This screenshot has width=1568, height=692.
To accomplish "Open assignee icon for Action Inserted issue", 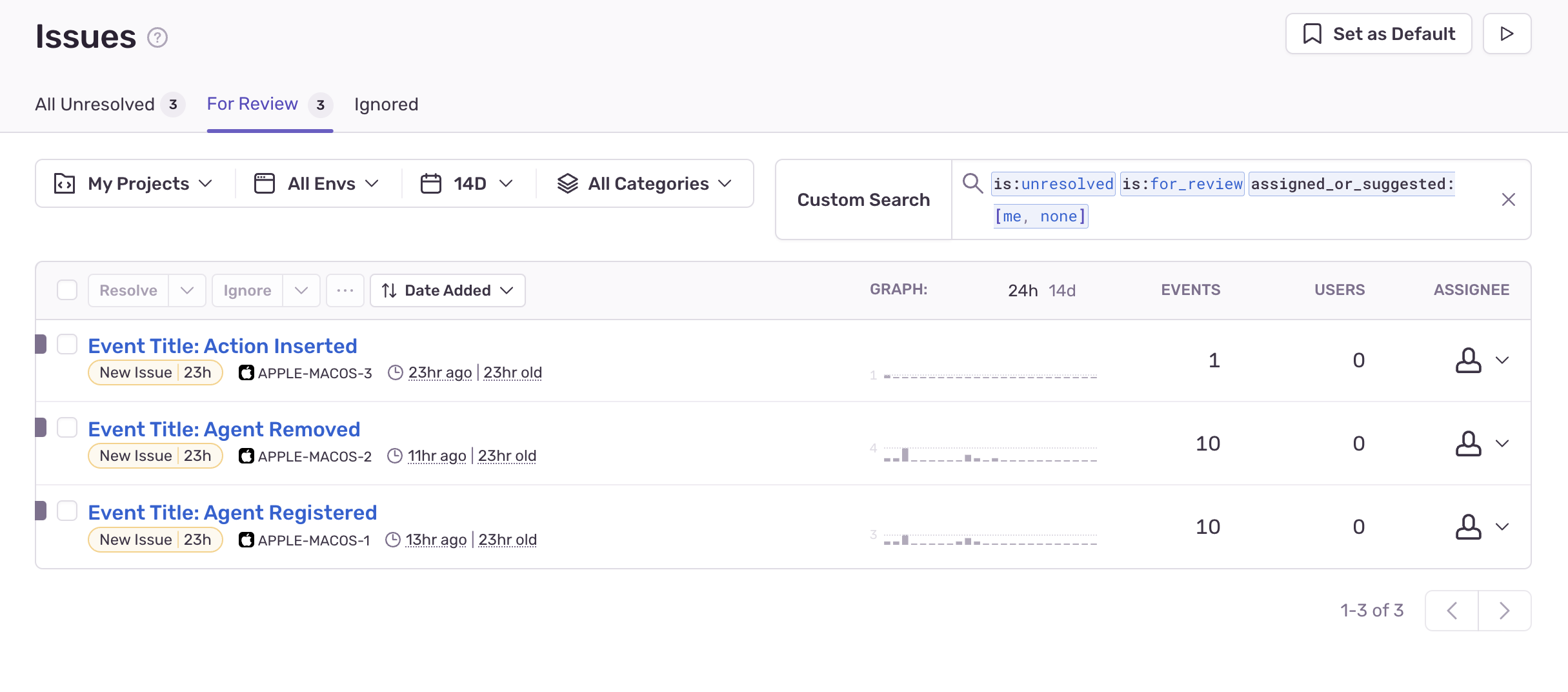I will 1468,360.
